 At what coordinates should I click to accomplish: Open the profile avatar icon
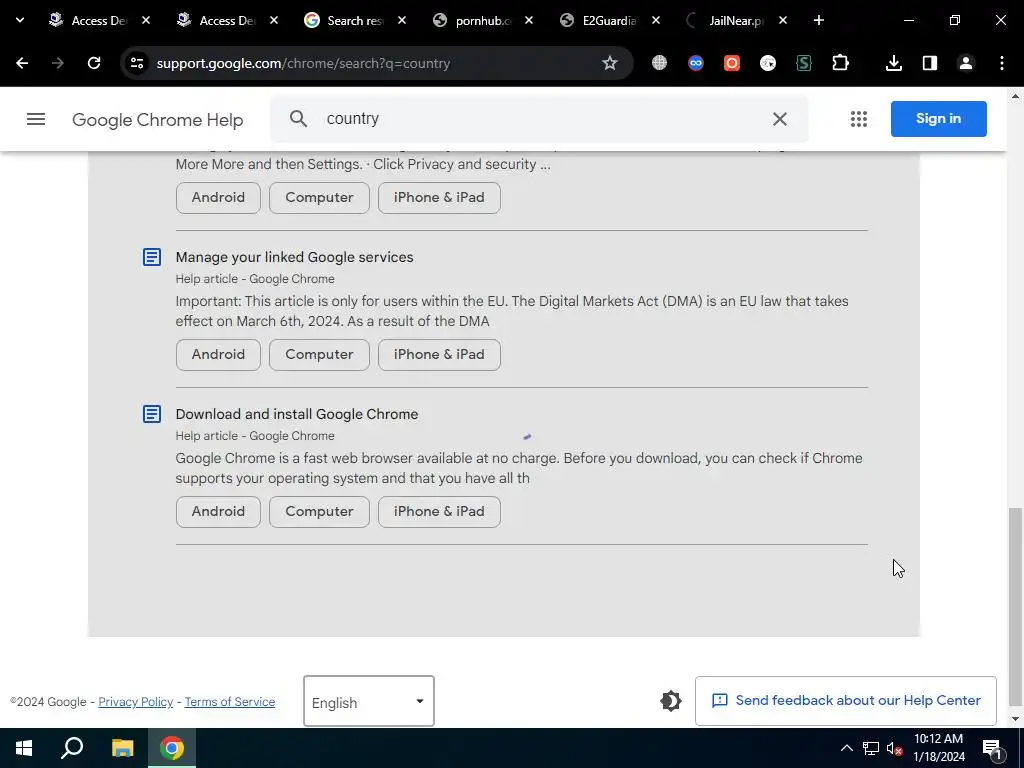966,63
